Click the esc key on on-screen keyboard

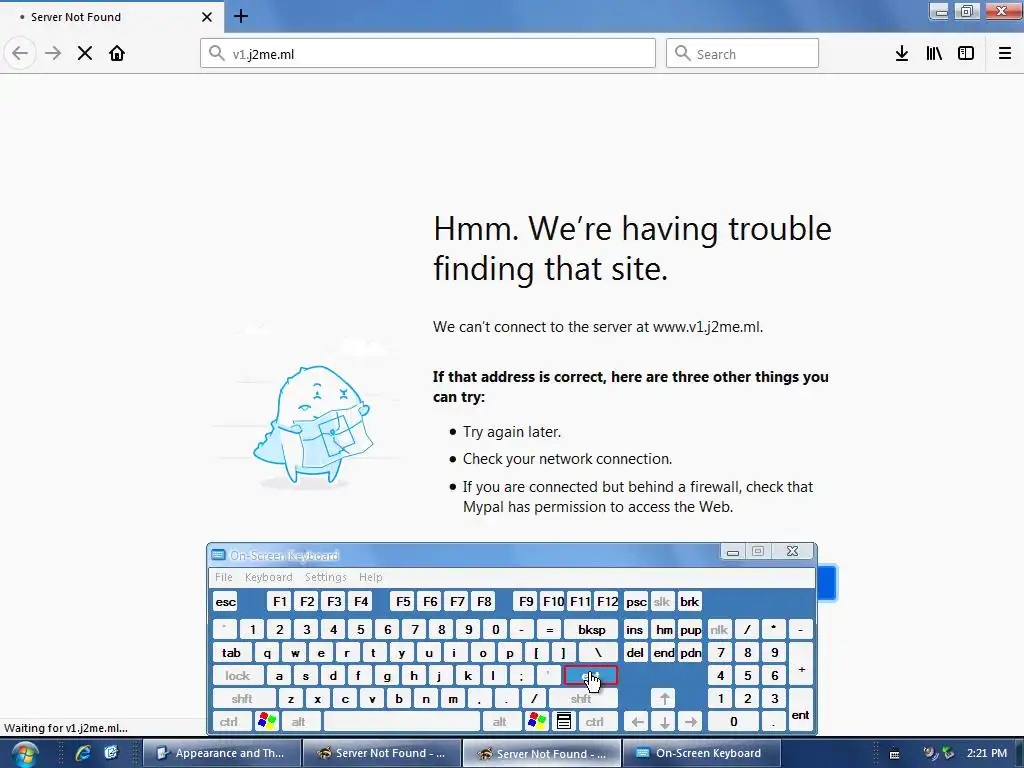pyautogui.click(x=225, y=601)
